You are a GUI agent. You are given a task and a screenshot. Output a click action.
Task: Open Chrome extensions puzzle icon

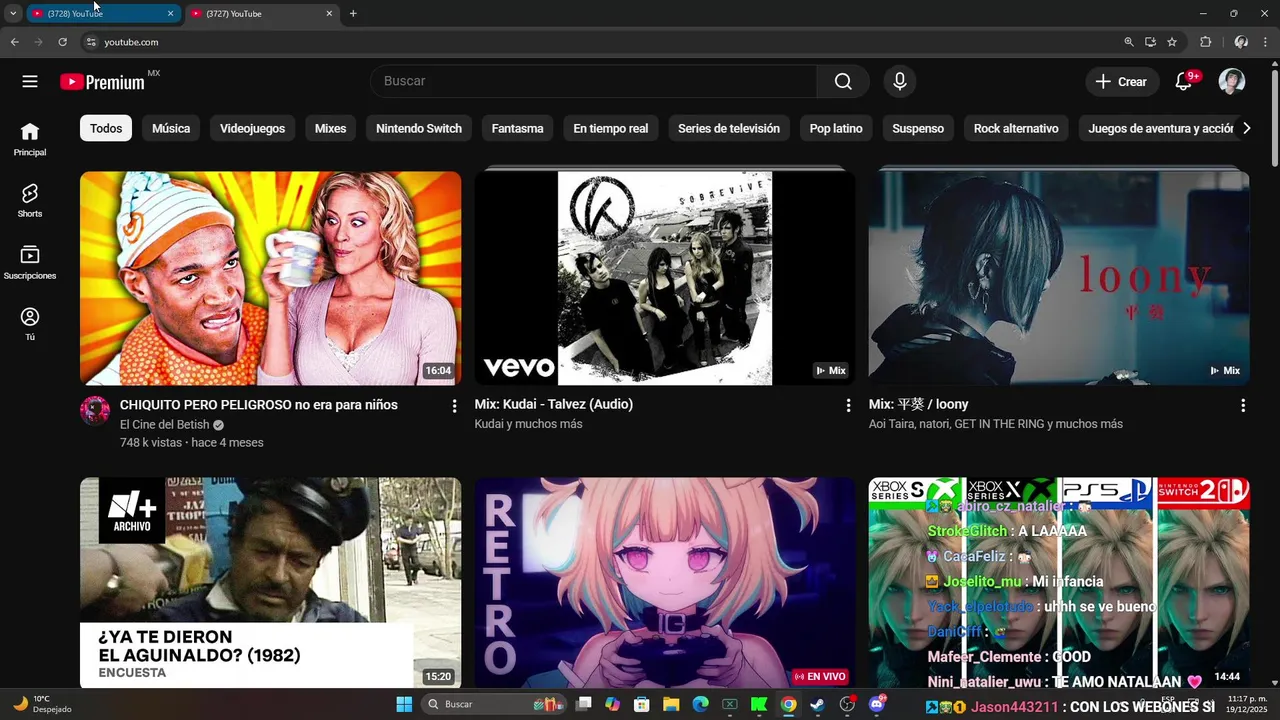click(x=1205, y=42)
